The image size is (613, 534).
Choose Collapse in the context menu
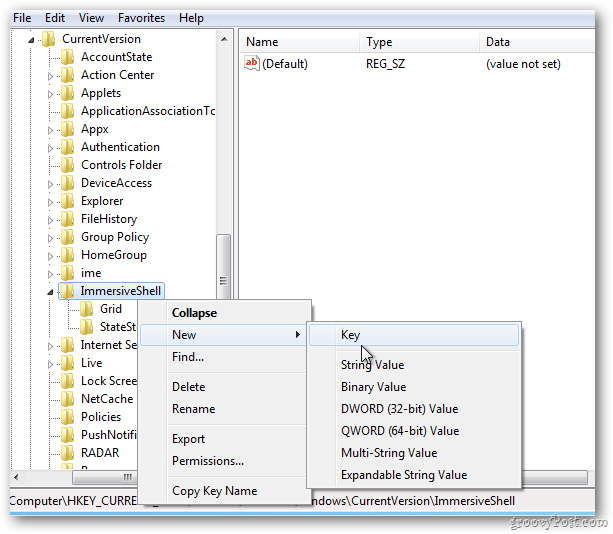tap(226, 313)
